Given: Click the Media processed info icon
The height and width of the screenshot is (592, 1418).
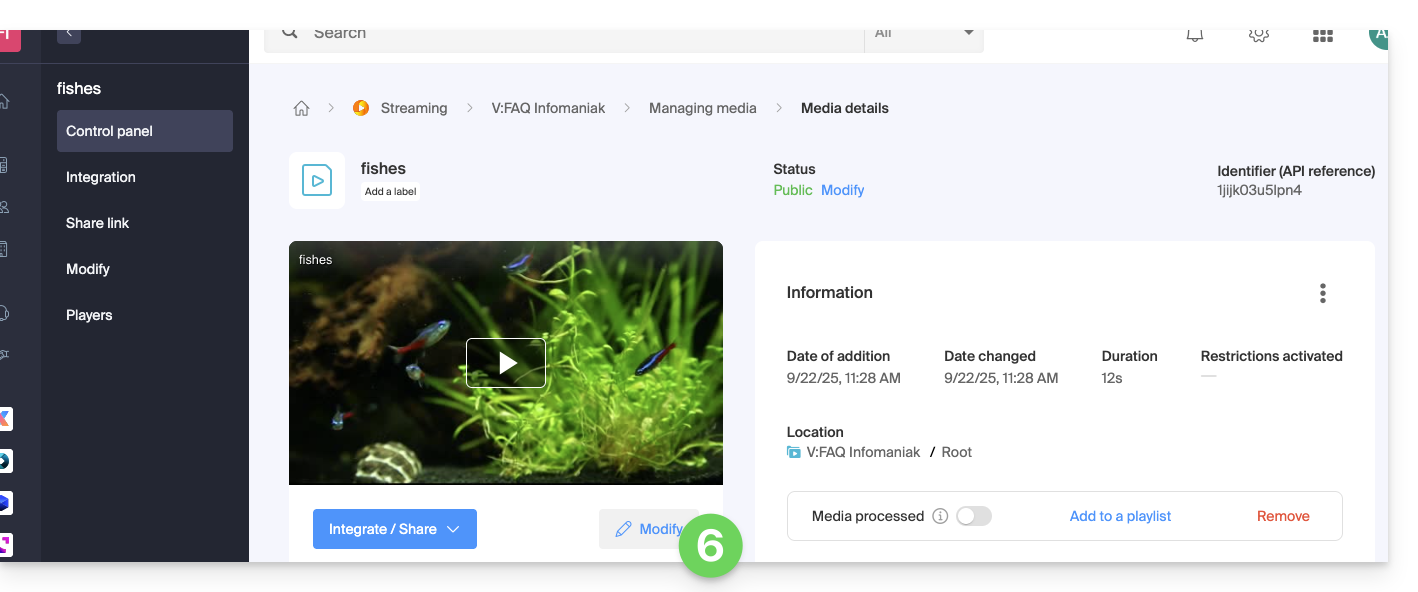Looking at the screenshot, I should (940, 517).
